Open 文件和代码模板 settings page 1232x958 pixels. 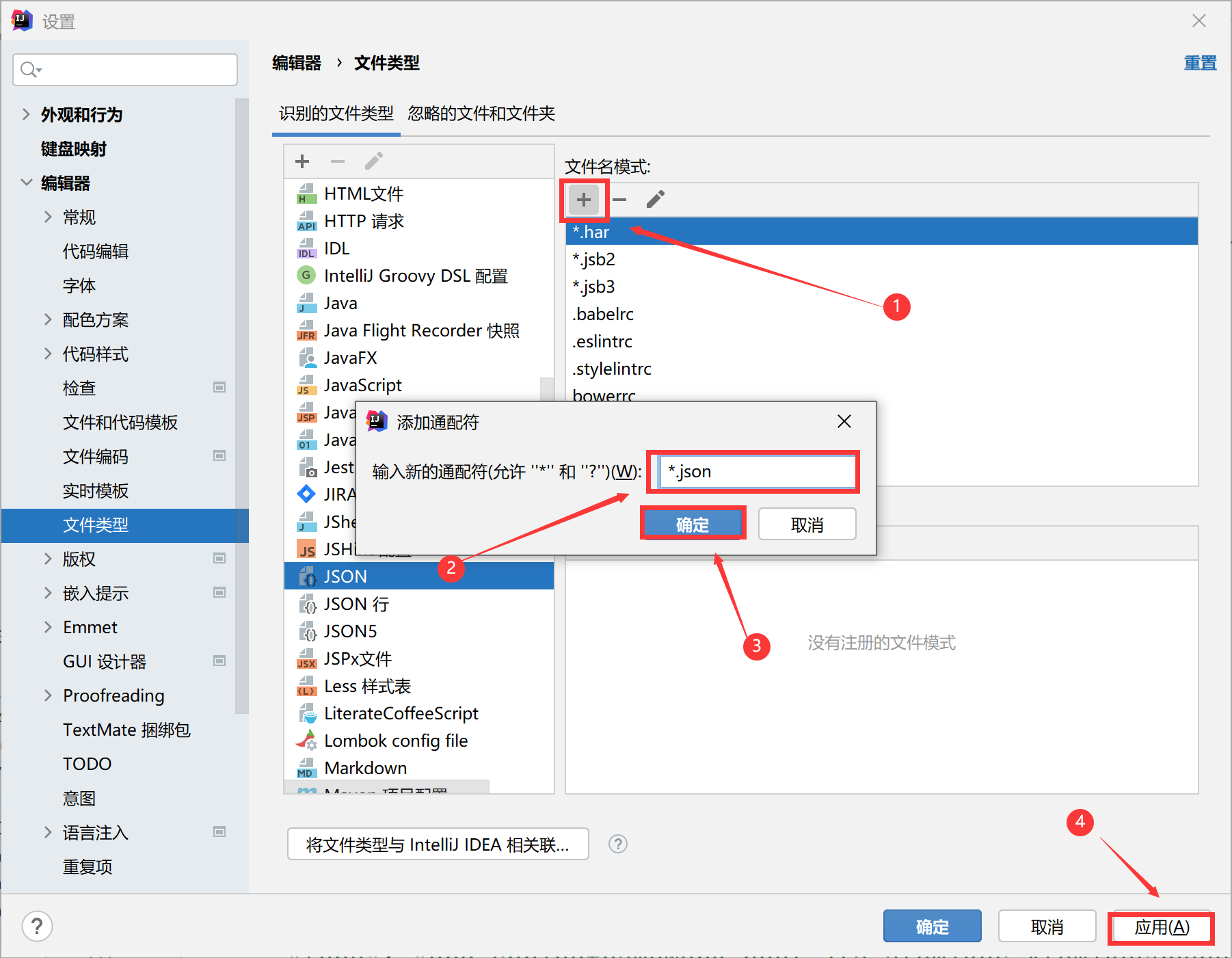[120, 423]
